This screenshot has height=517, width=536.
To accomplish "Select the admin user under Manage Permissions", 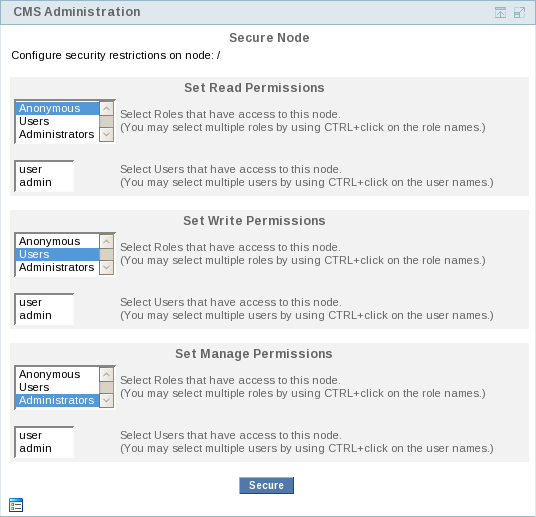I will click(44, 449).
